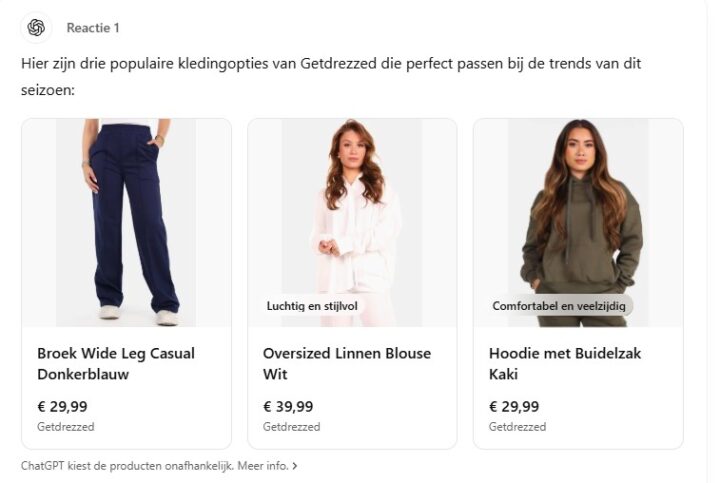This screenshot has height=483, width=720.
Task: Click the € 39,99 price on blouse card
Action: 288,406
